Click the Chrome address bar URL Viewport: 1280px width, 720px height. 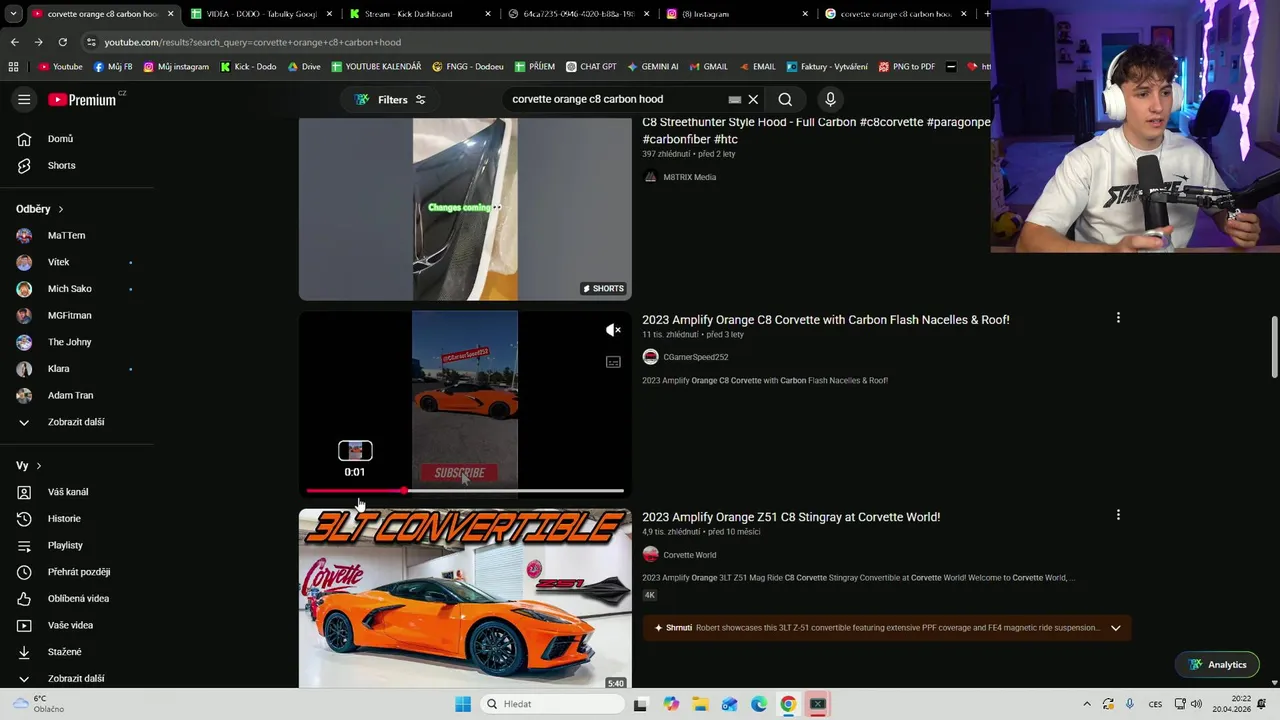(x=253, y=42)
